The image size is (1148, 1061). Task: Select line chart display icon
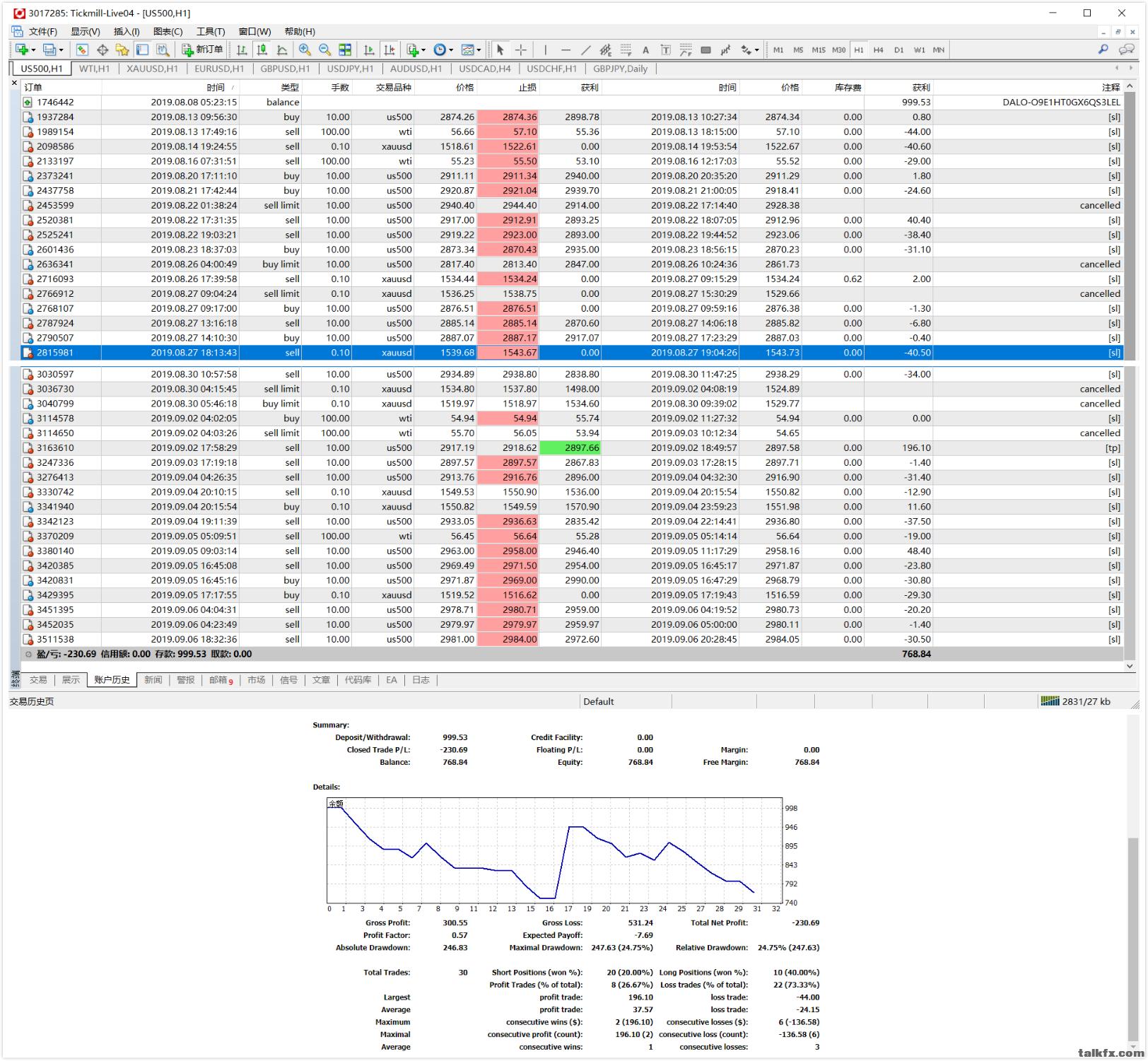pyautogui.click(x=282, y=49)
